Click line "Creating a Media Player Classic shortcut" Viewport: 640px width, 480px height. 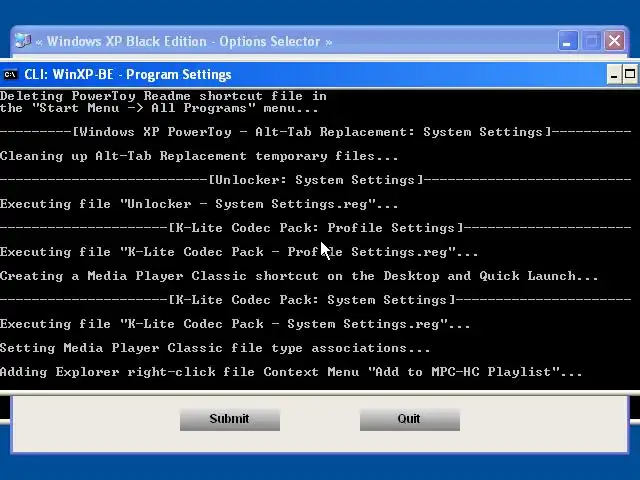pyautogui.click(x=299, y=276)
